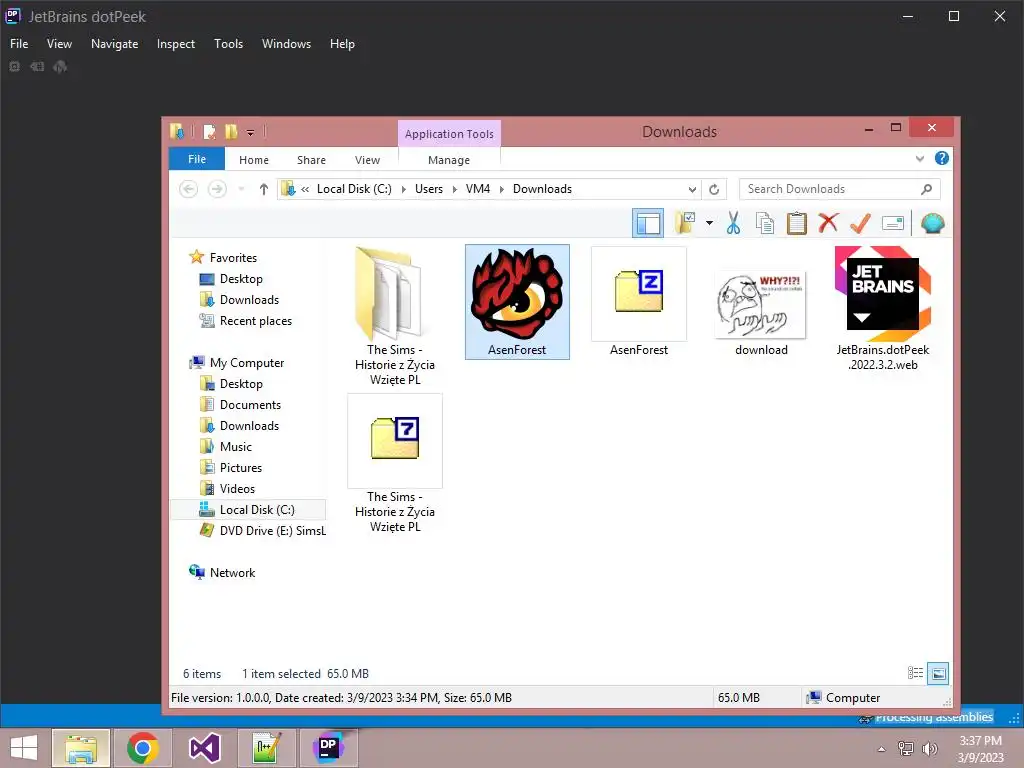Click Users breadcrumb in address bar
Screen dimensions: 1024x768
[428, 189]
